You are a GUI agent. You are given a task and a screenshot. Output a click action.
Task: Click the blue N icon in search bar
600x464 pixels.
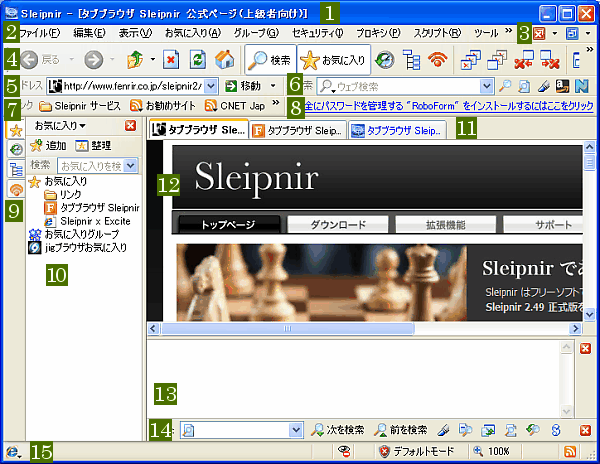pos(582,86)
